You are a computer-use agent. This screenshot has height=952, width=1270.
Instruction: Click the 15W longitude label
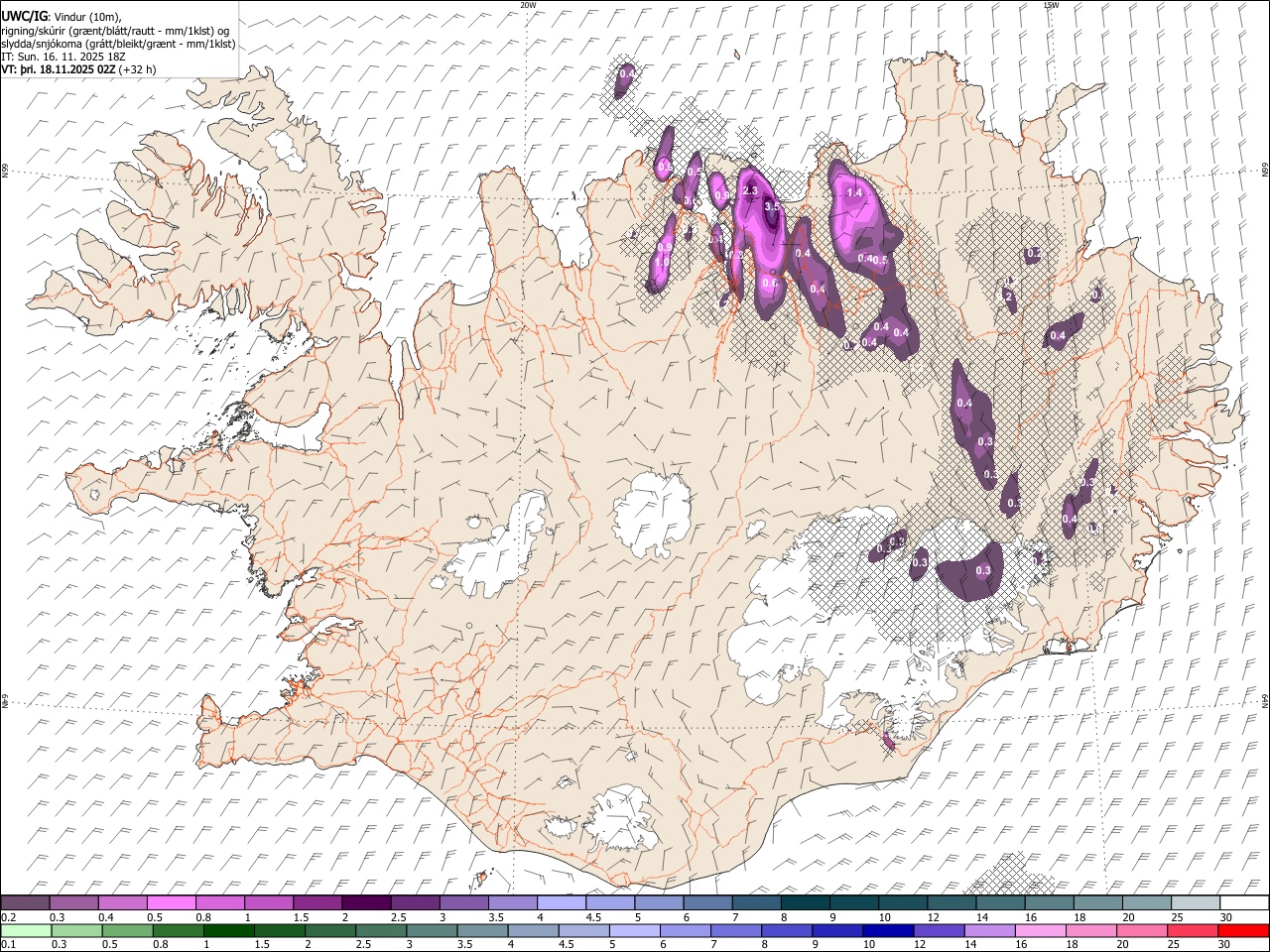[x=1051, y=5]
